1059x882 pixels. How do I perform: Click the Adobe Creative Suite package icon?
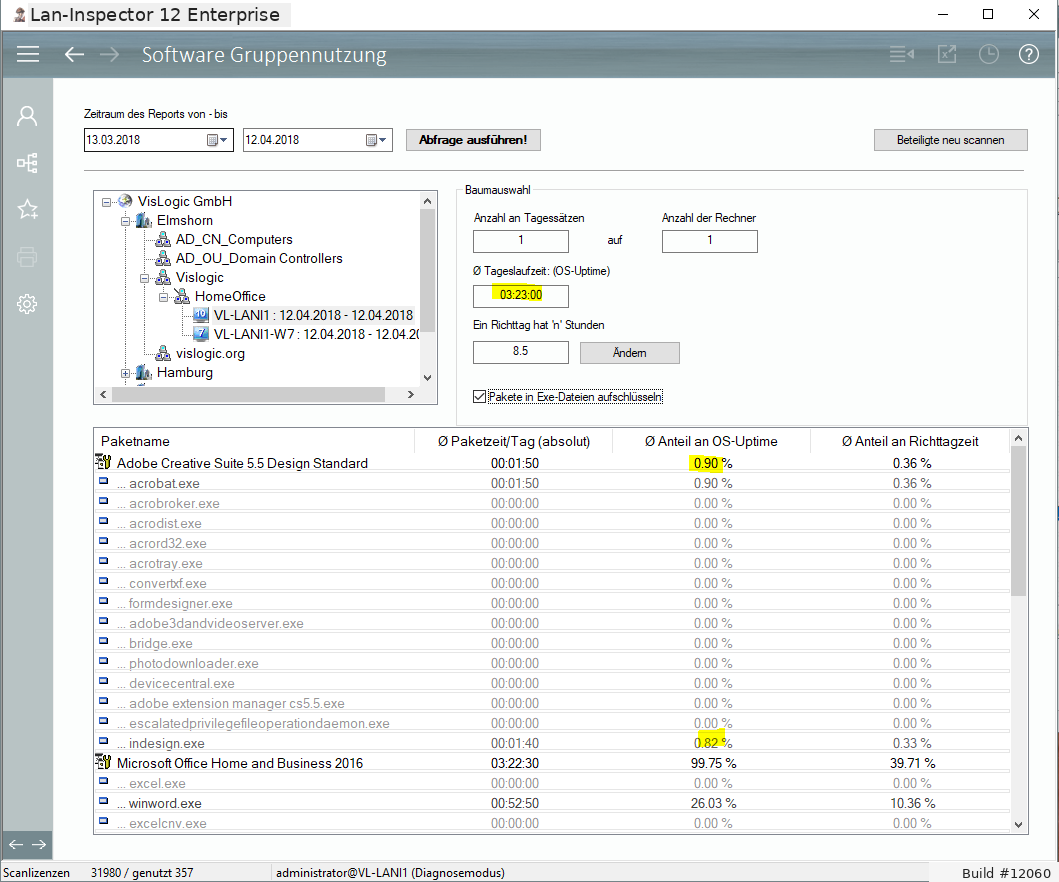(x=103, y=463)
